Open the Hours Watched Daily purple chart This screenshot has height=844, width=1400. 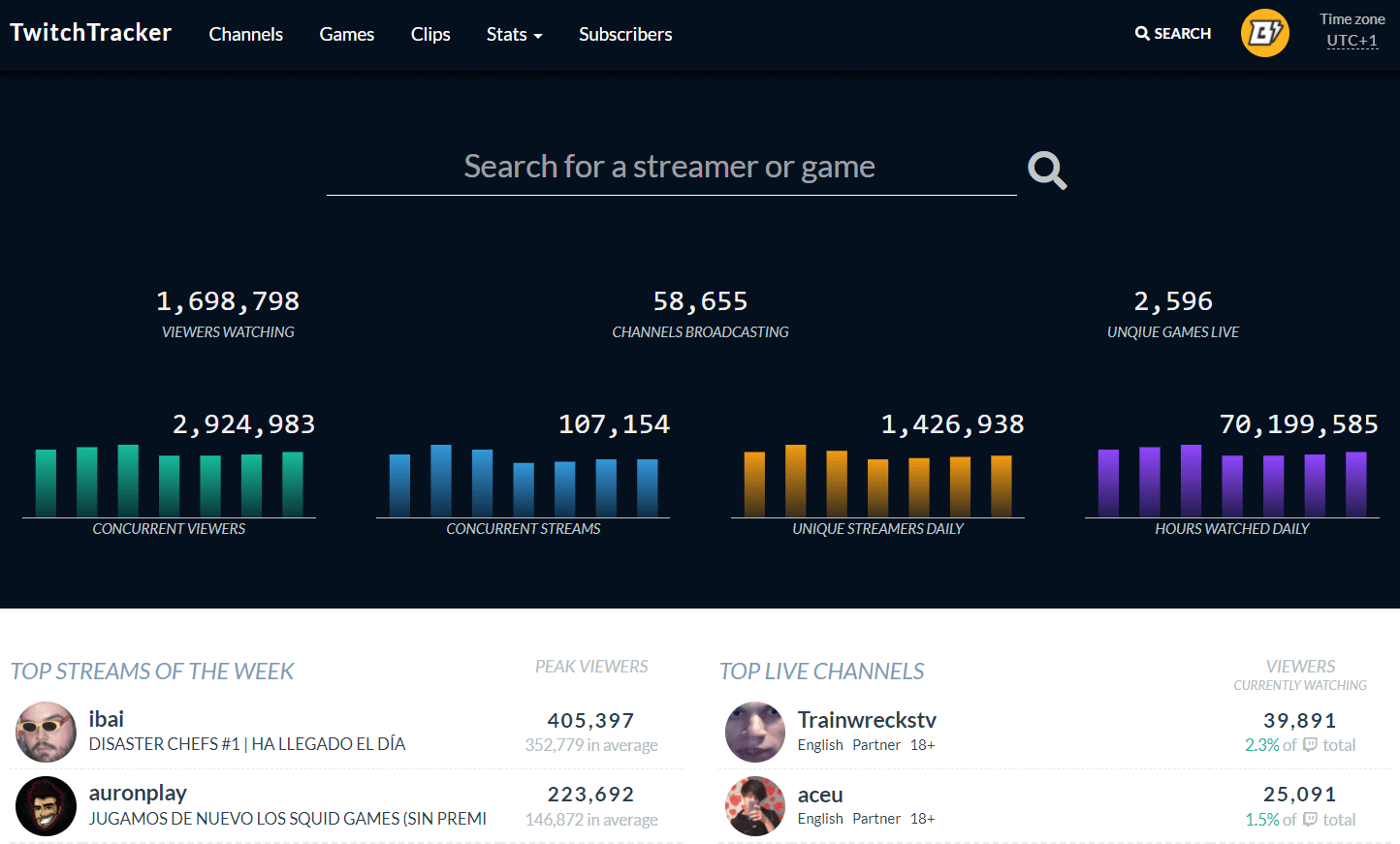(x=1231, y=481)
